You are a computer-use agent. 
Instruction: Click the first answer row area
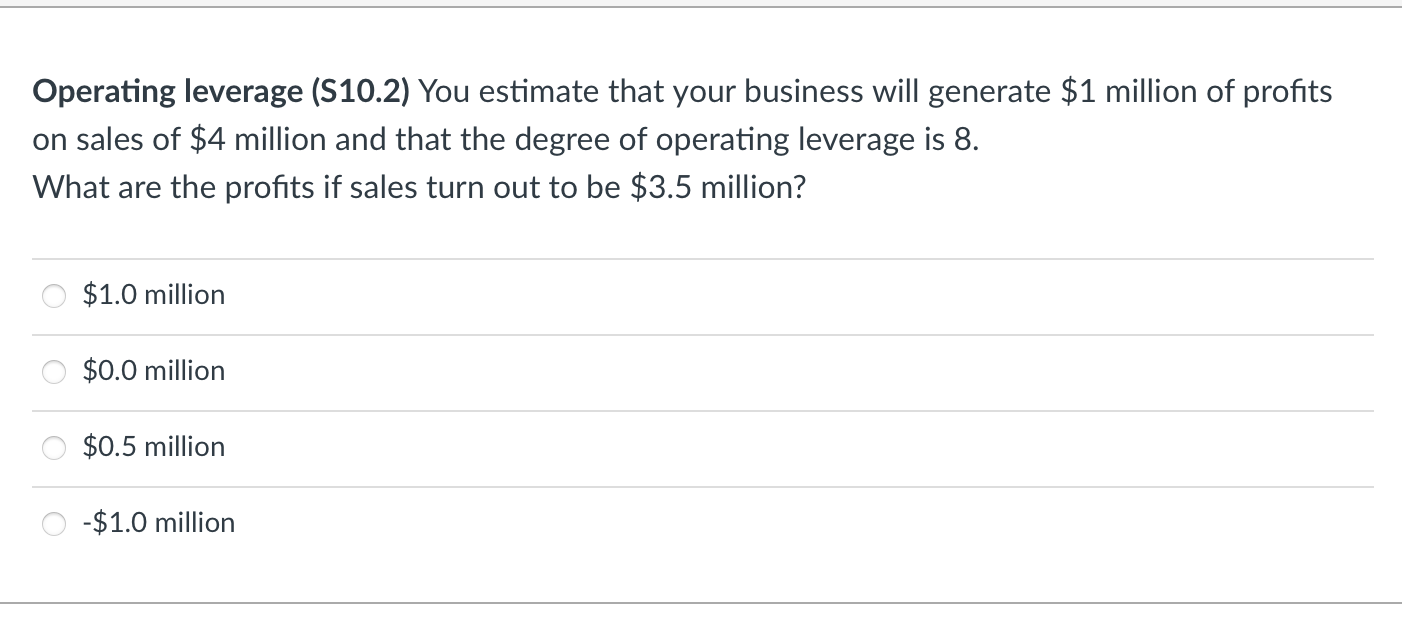(700, 296)
